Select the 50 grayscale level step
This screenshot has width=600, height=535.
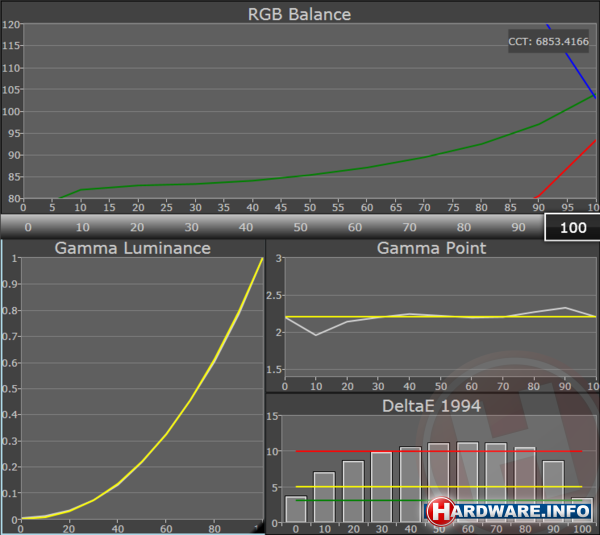click(x=300, y=227)
